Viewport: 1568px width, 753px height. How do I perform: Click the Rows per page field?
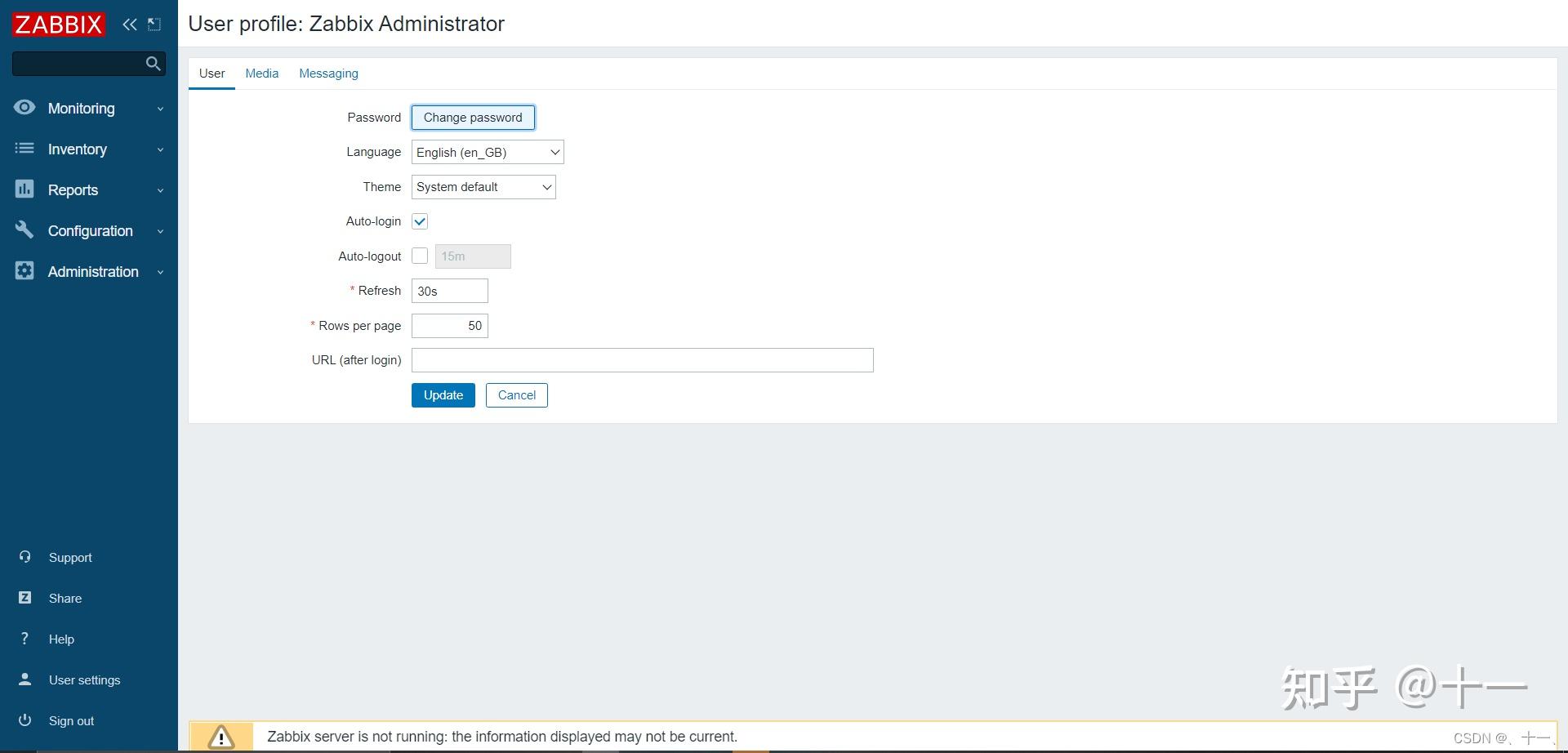tap(450, 326)
